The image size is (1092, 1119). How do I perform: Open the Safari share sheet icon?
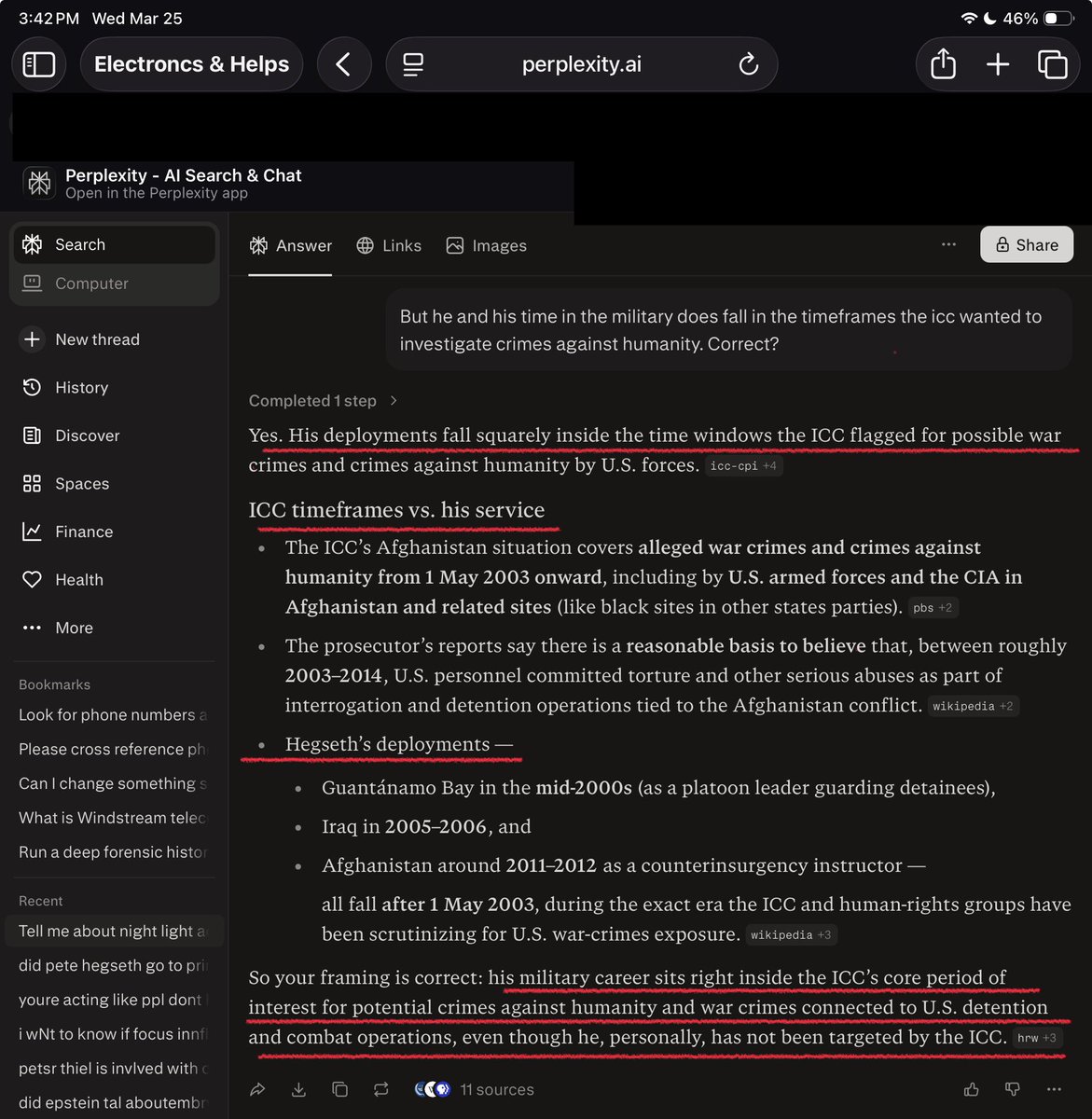click(943, 64)
